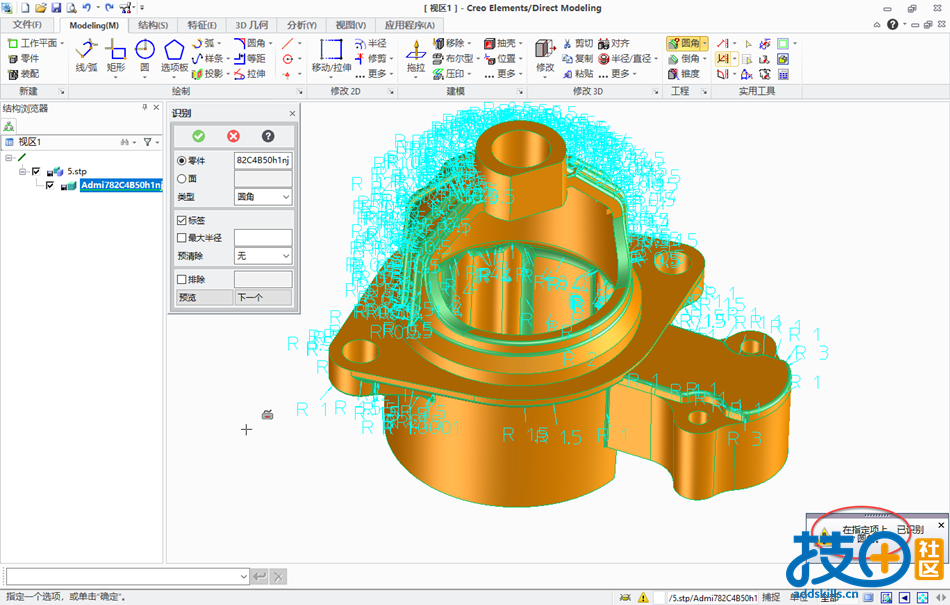Viewport: 950px width, 605px height.
Task: Click the Undo arrow icon
Action: point(86,8)
